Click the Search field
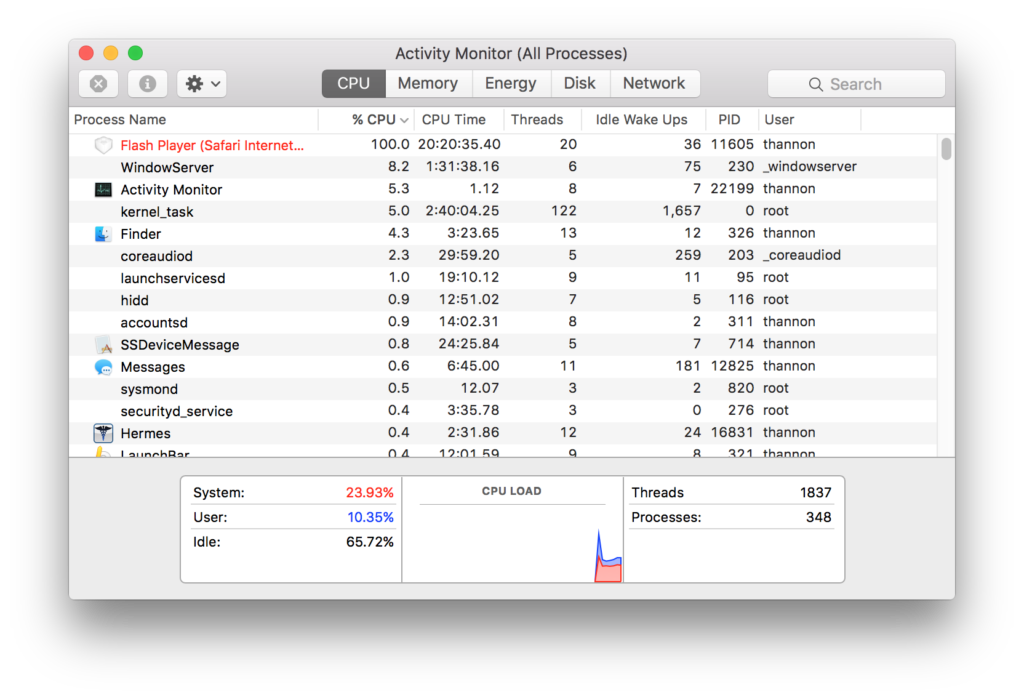This screenshot has height=698, width=1024. pos(856,84)
